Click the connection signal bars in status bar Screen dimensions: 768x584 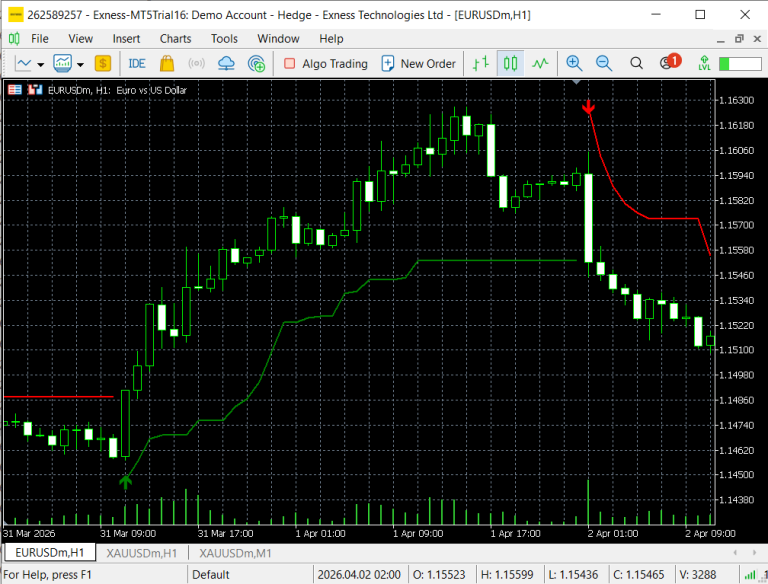(x=749, y=575)
